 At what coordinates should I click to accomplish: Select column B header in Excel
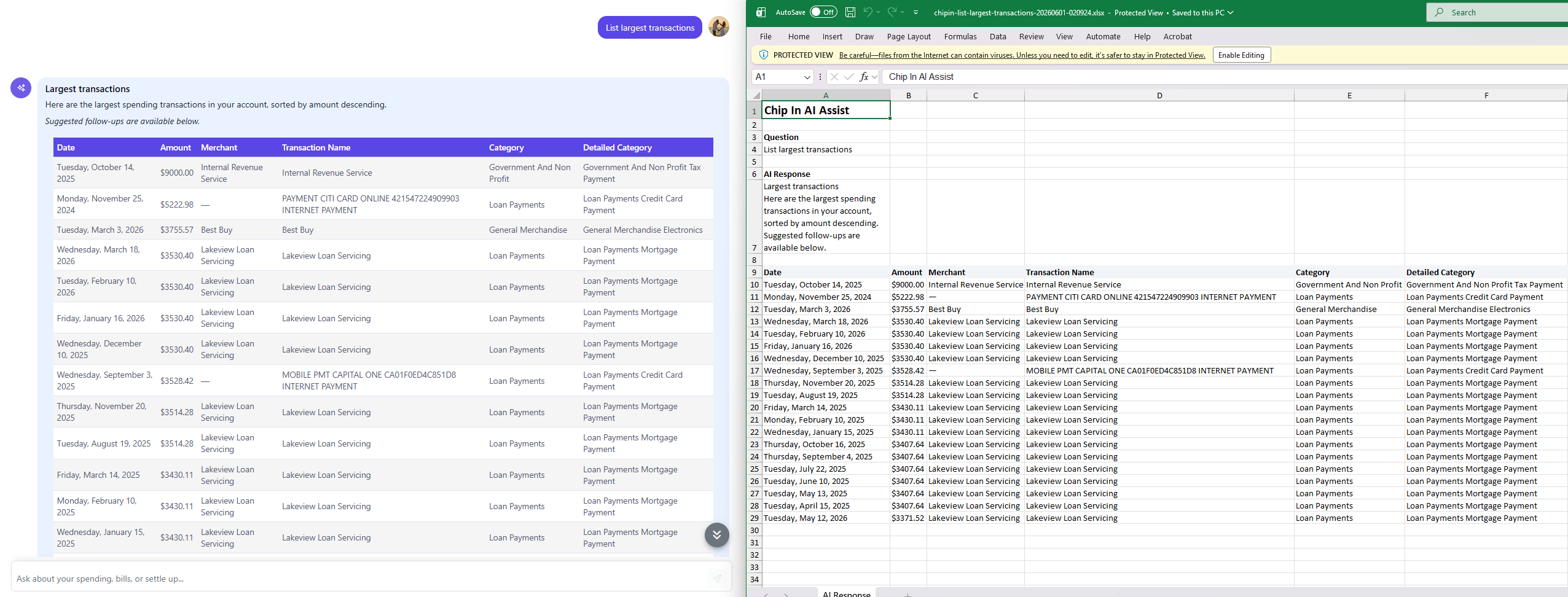point(908,95)
